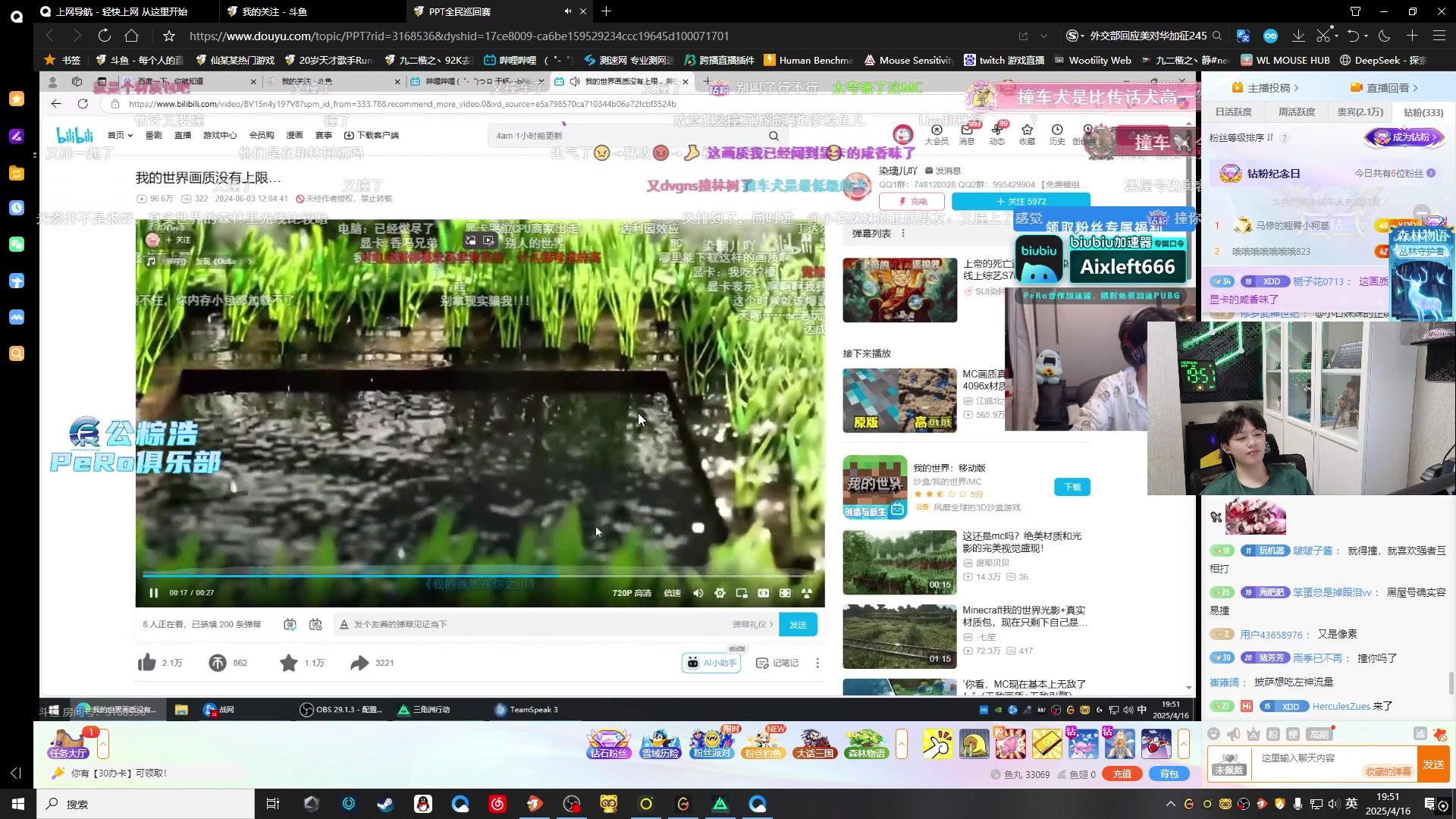Screen dimensions: 1456x819
Task: Like the video with thumbs-up icon
Action: (x=147, y=663)
